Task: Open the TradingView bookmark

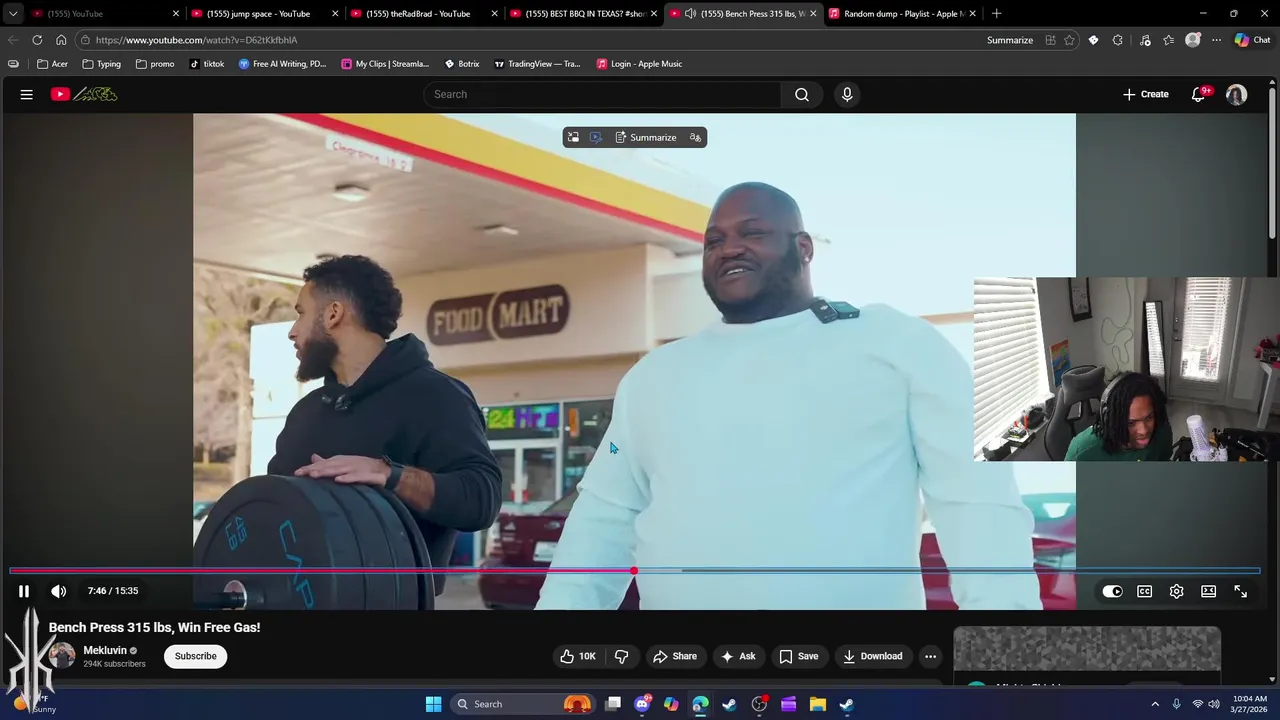Action: [x=537, y=64]
